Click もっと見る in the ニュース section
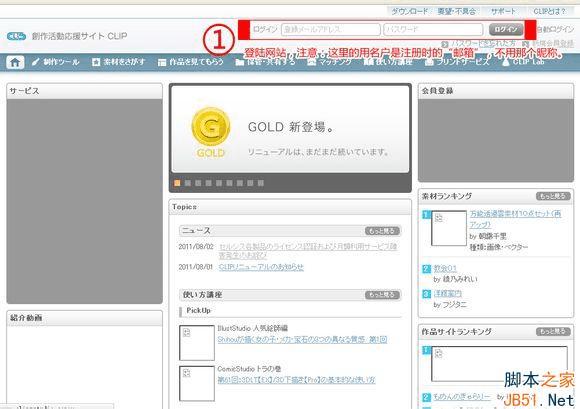Screen dimensions: 580x409 pyautogui.click(x=382, y=231)
